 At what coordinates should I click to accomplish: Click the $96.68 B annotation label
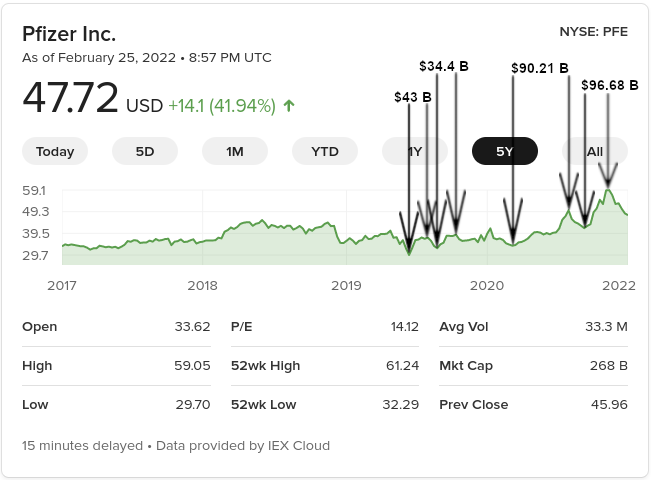tap(609, 85)
